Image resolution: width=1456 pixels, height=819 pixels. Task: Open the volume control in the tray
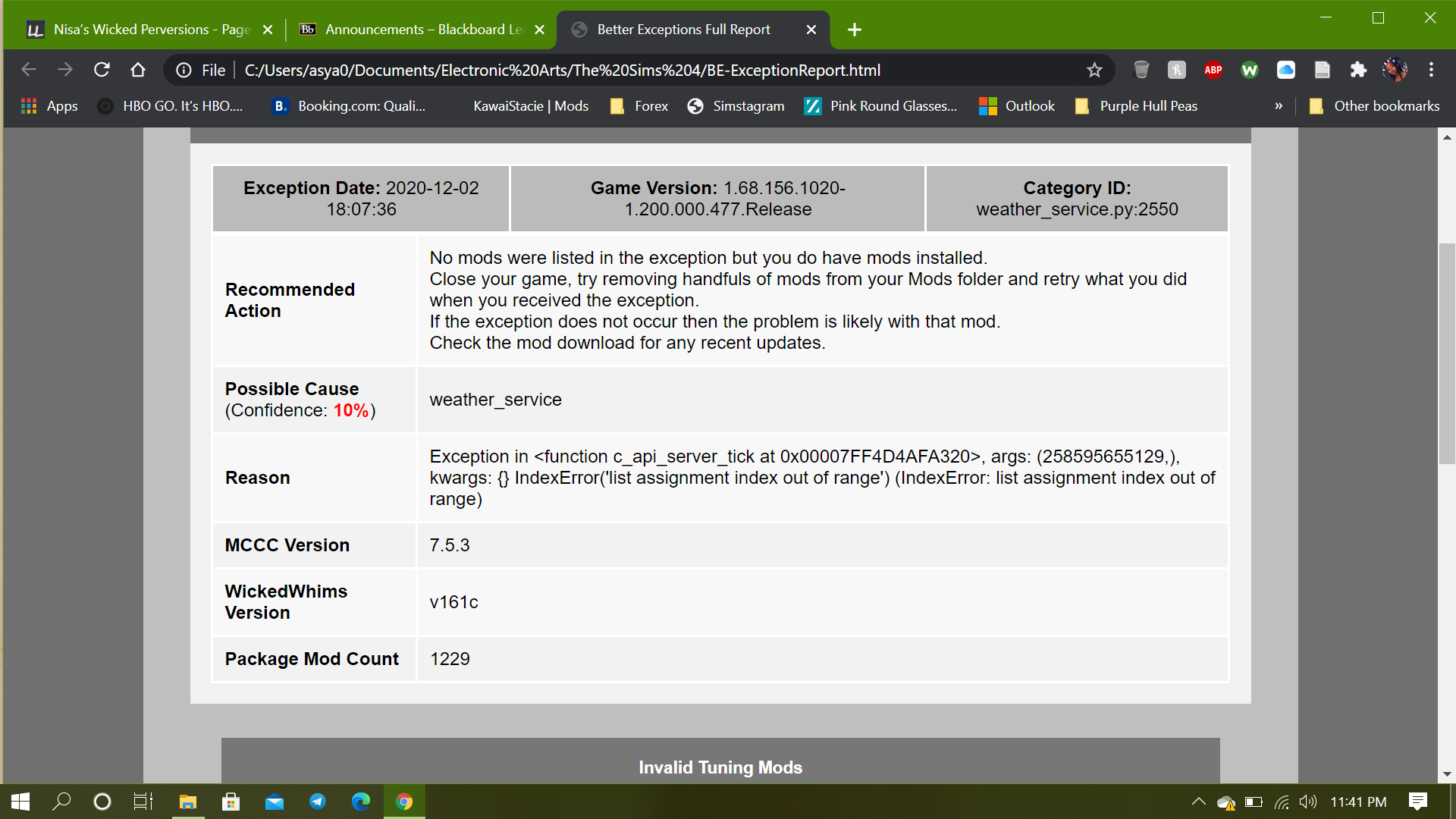pyautogui.click(x=1308, y=802)
